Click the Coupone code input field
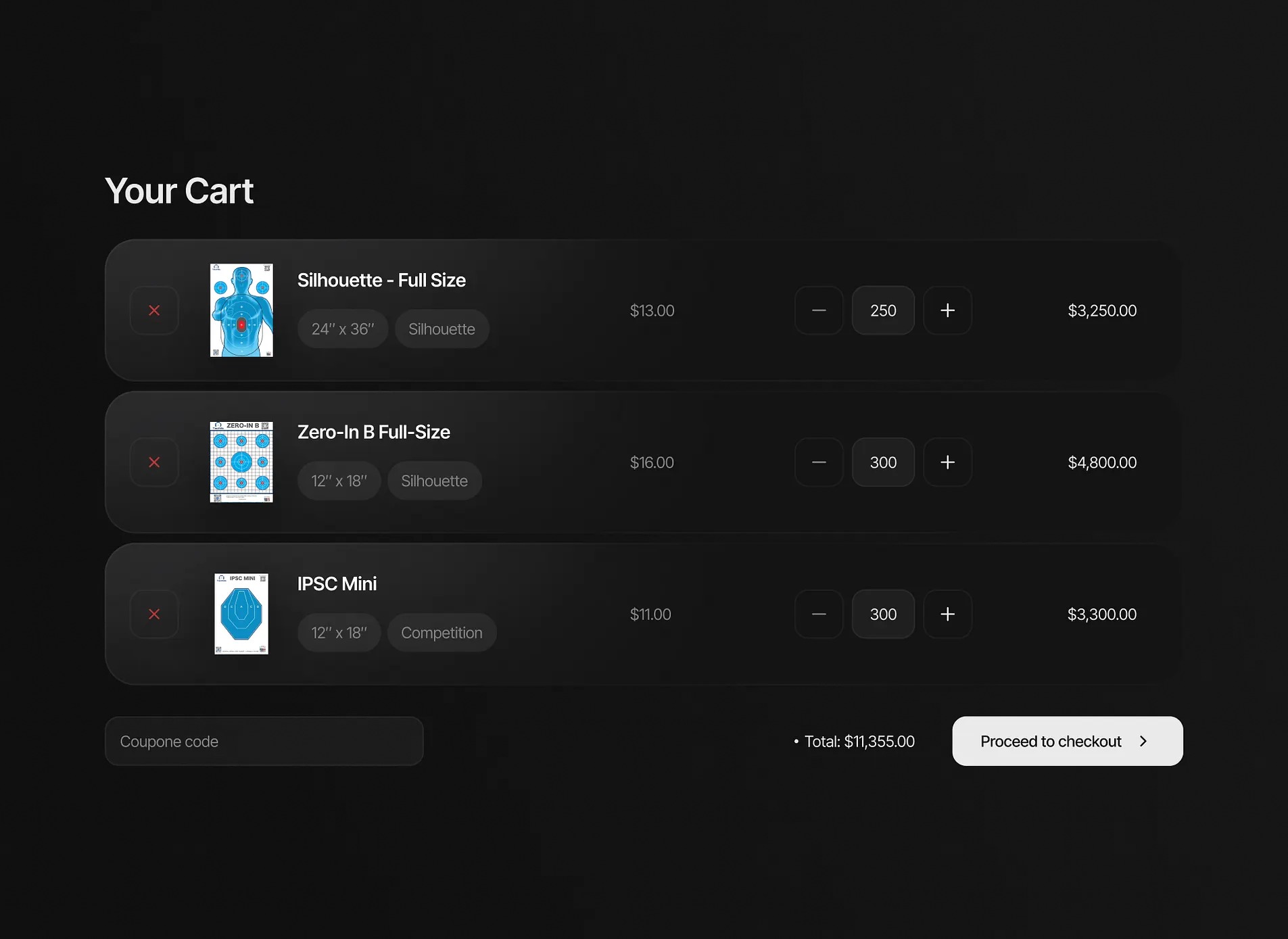1288x939 pixels. pos(264,741)
